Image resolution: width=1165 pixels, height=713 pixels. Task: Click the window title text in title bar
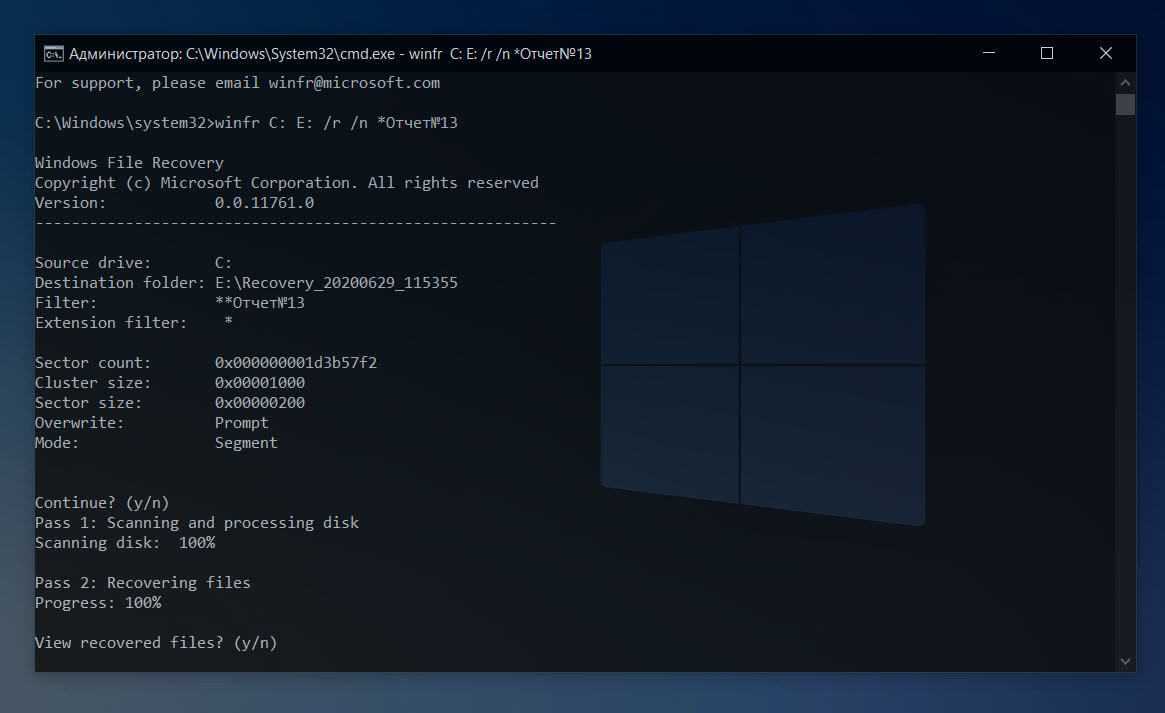pyautogui.click(x=330, y=54)
